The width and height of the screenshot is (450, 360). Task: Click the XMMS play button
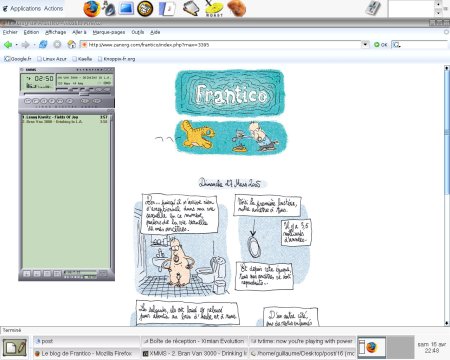tap(36, 101)
